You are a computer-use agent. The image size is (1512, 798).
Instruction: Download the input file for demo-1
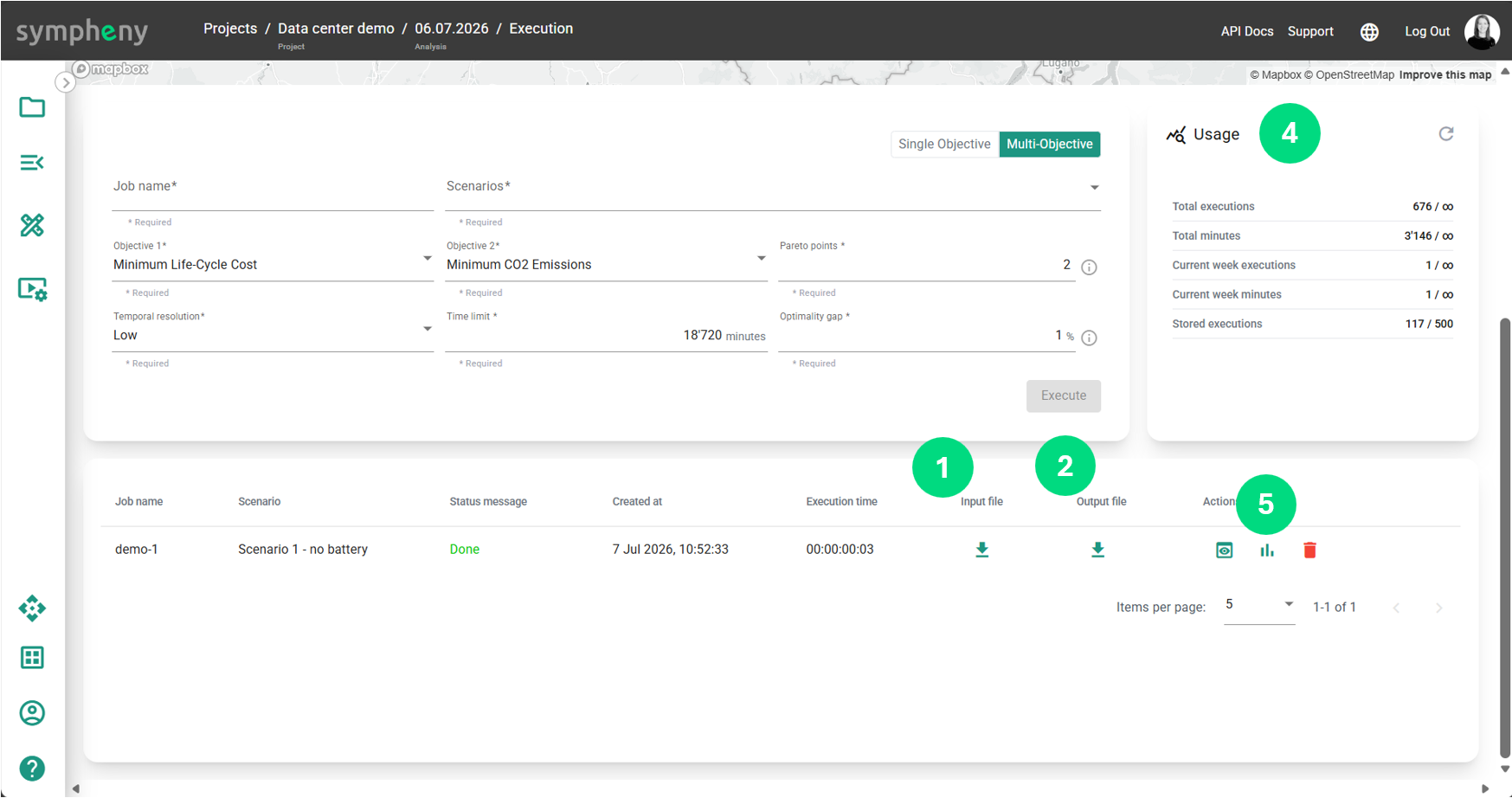click(x=981, y=550)
